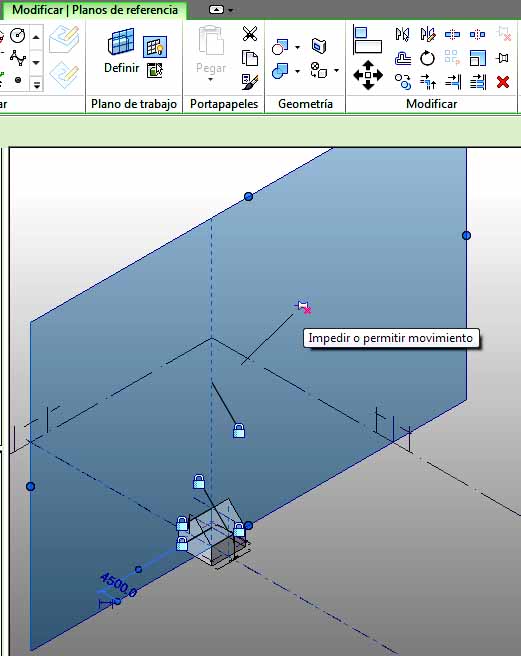Click bottom edge handle near the box

click(249, 525)
